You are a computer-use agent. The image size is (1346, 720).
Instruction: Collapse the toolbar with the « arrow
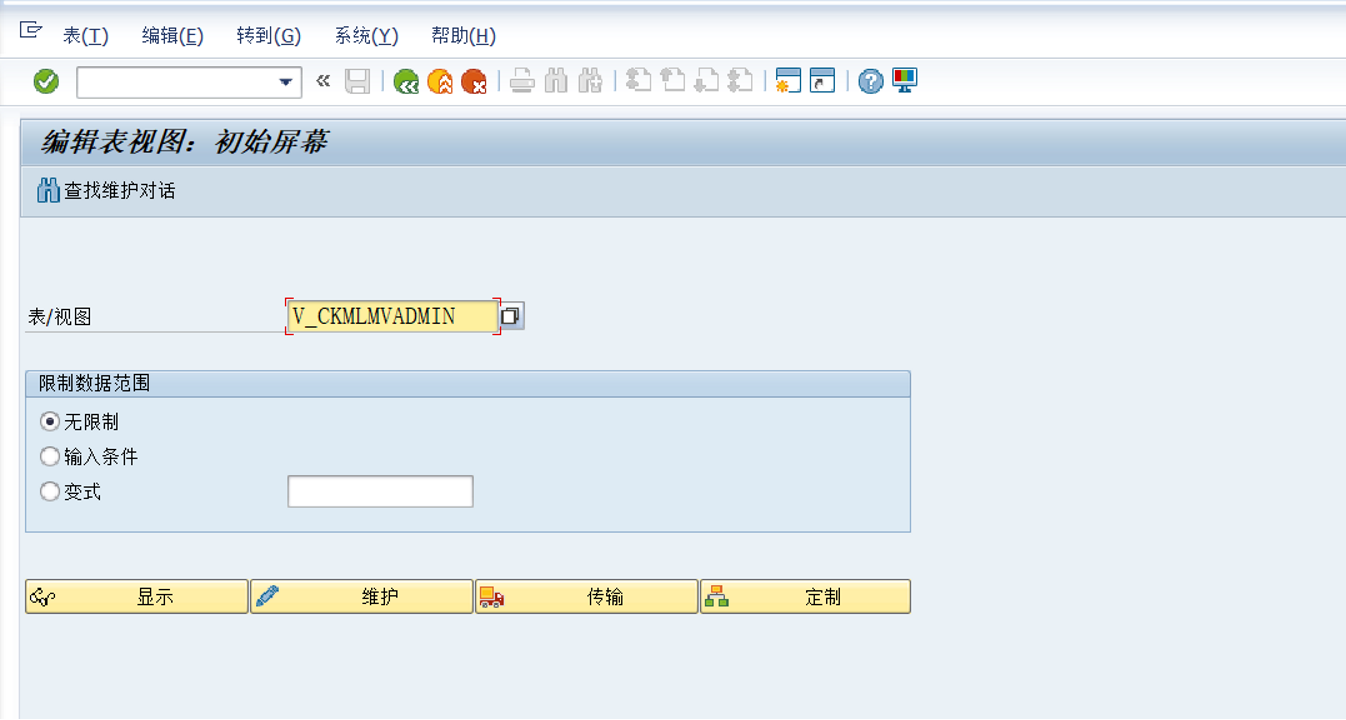(320, 81)
